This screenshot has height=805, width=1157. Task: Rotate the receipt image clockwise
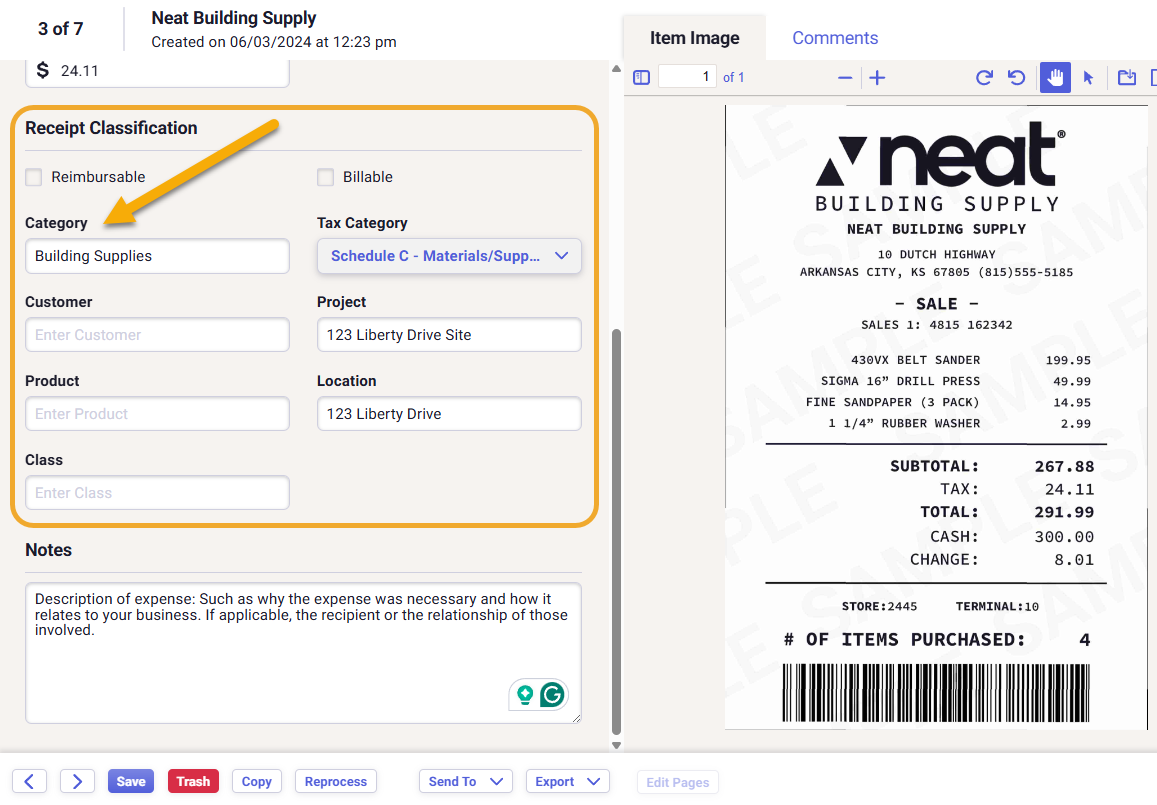(x=984, y=78)
